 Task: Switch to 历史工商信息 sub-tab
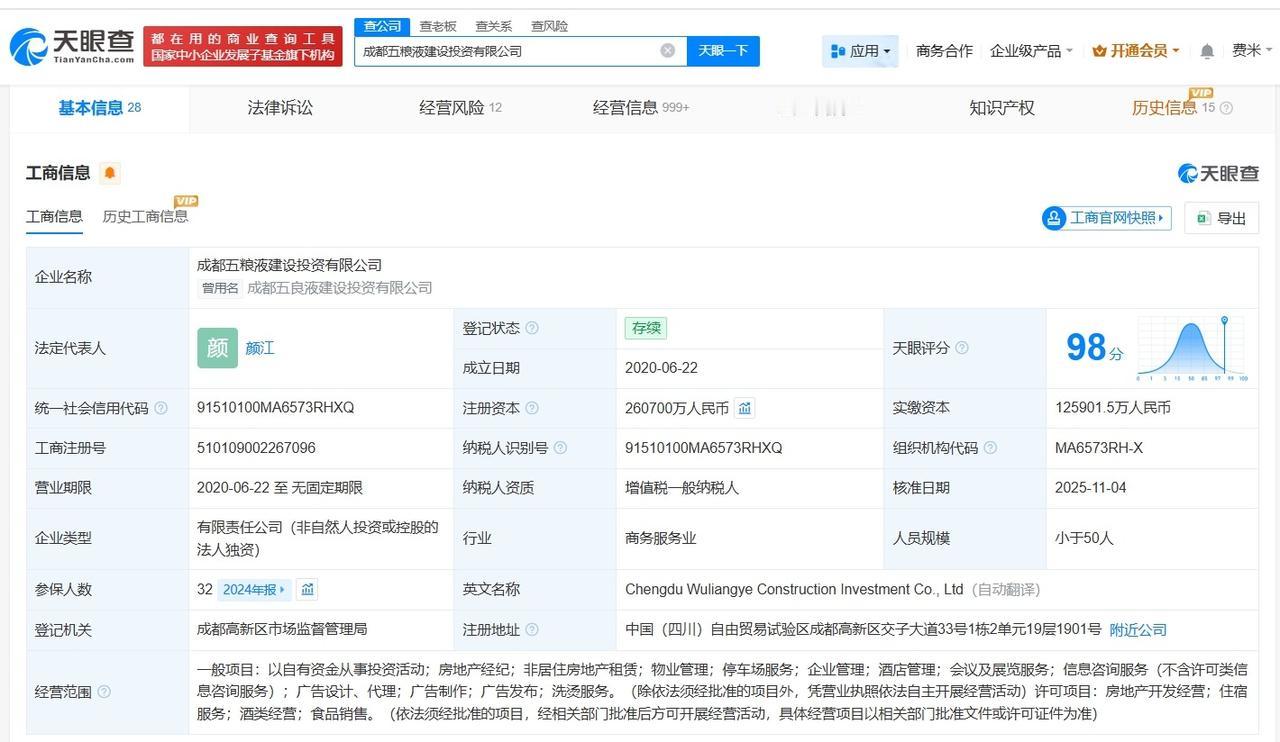tap(145, 216)
